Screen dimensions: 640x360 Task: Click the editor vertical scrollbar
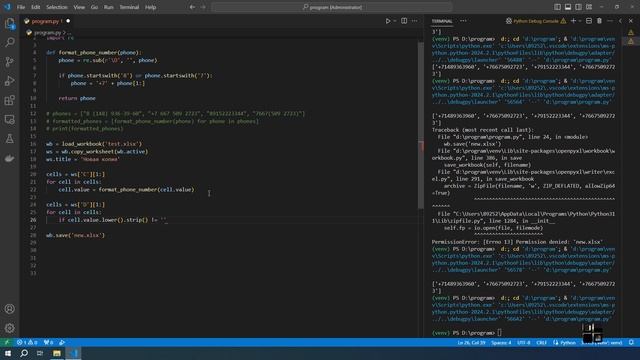420,125
